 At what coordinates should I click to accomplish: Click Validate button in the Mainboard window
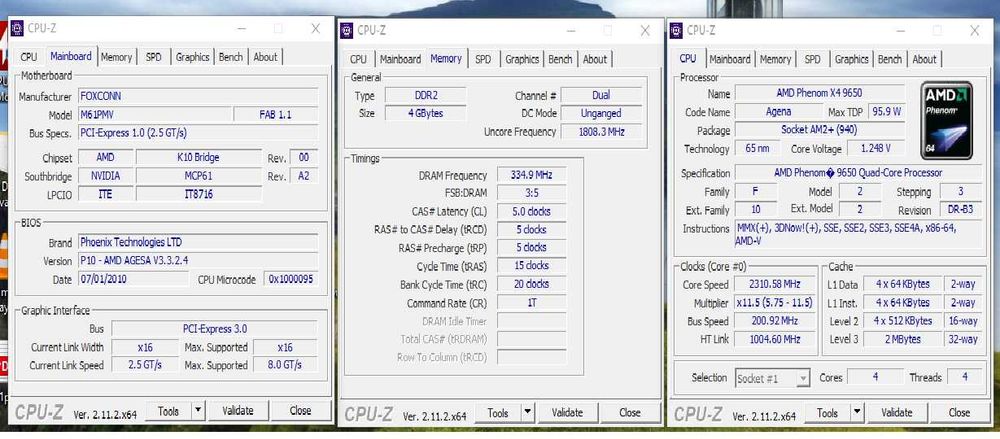click(238, 411)
